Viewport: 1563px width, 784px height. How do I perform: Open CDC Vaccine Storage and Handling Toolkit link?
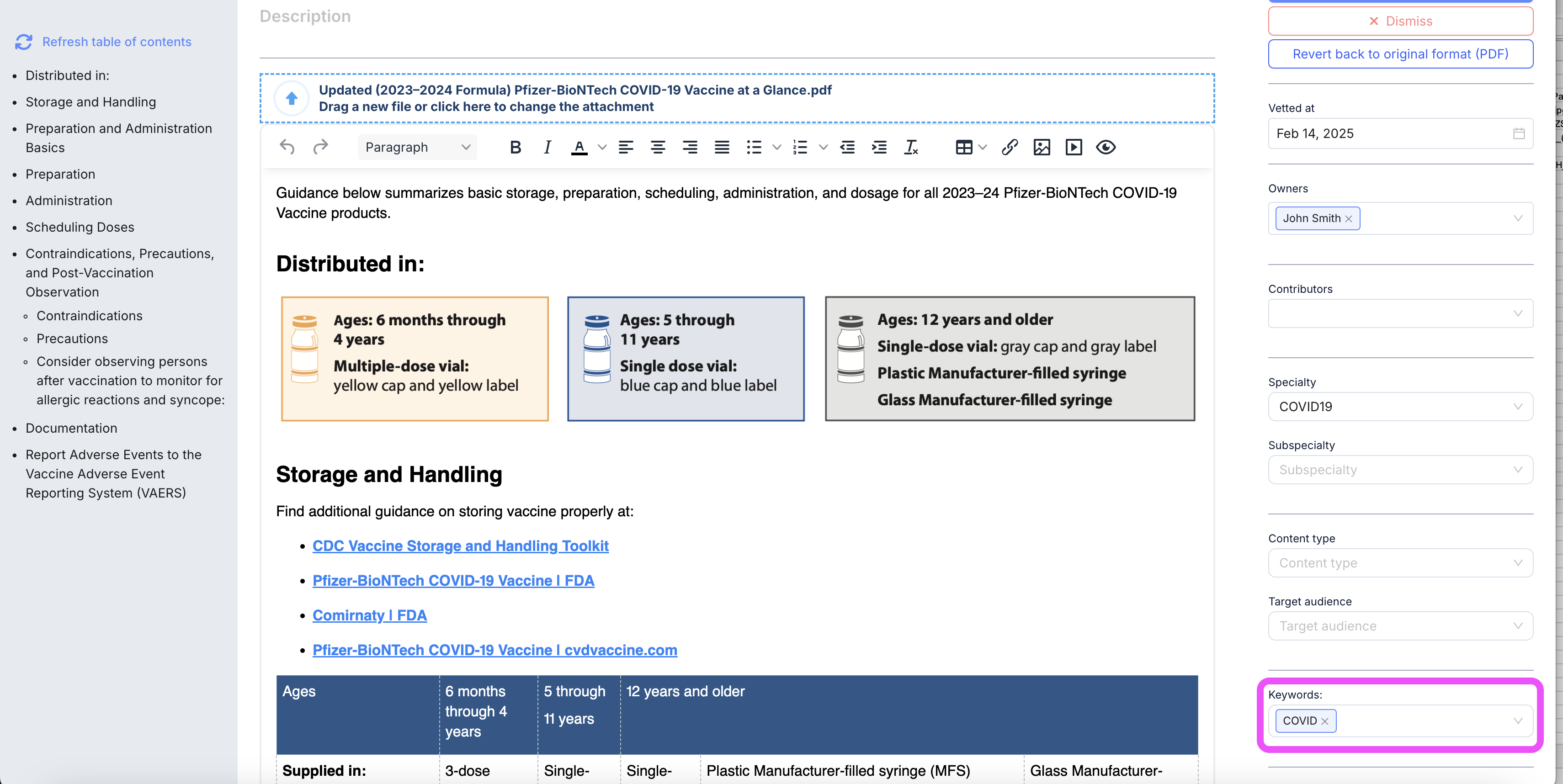point(461,546)
